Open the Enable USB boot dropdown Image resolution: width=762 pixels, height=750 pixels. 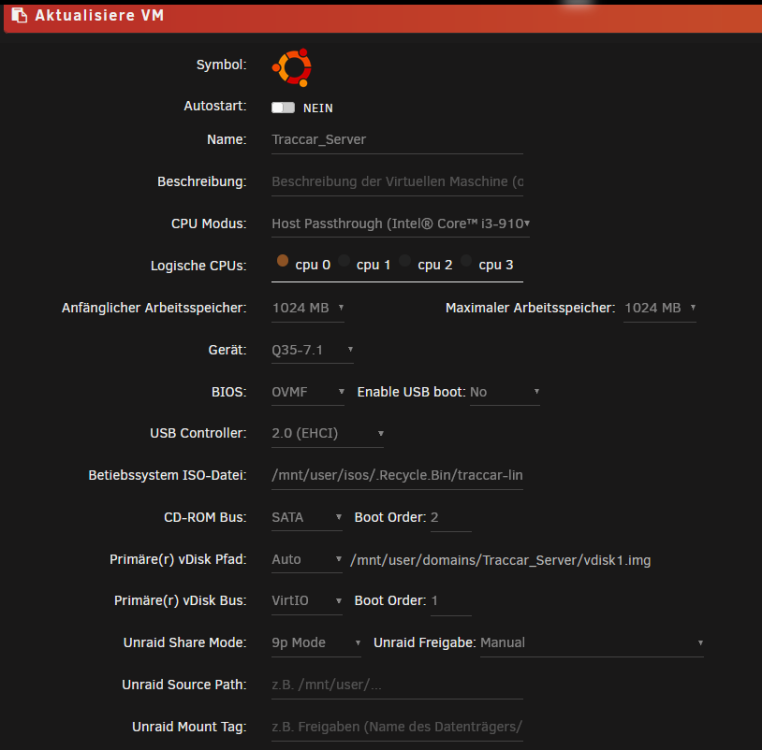pos(504,392)
